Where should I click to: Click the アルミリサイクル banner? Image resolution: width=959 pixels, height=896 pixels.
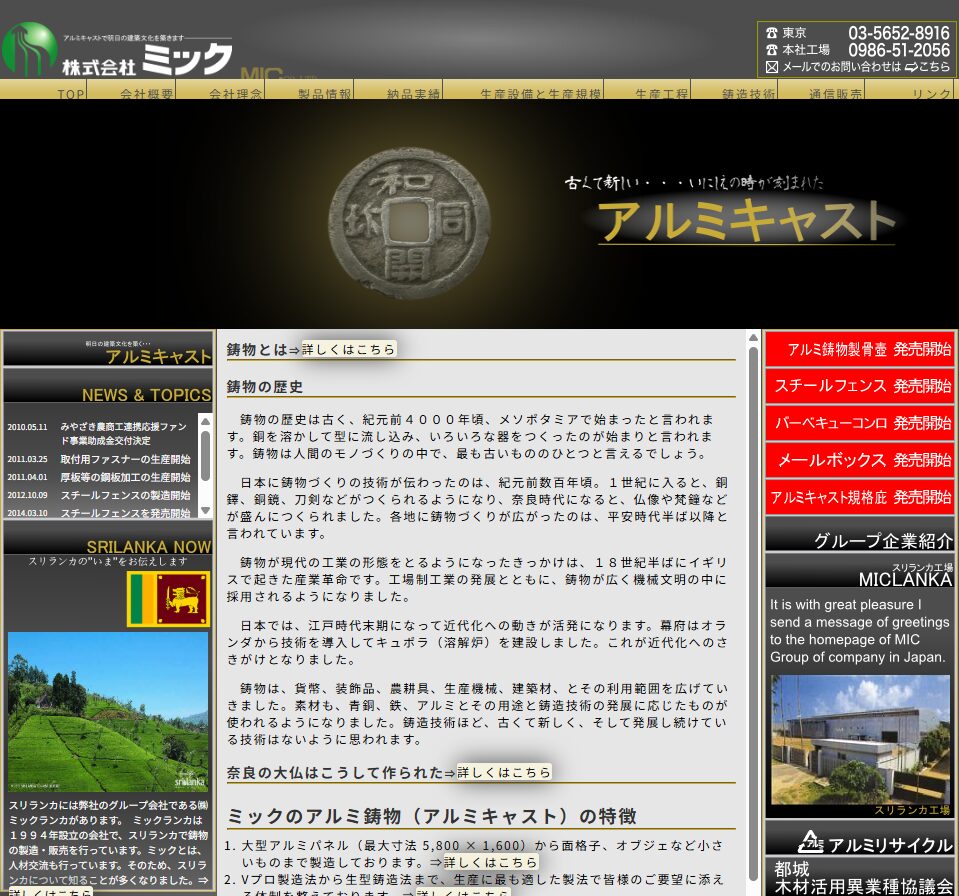click(859, 837)
